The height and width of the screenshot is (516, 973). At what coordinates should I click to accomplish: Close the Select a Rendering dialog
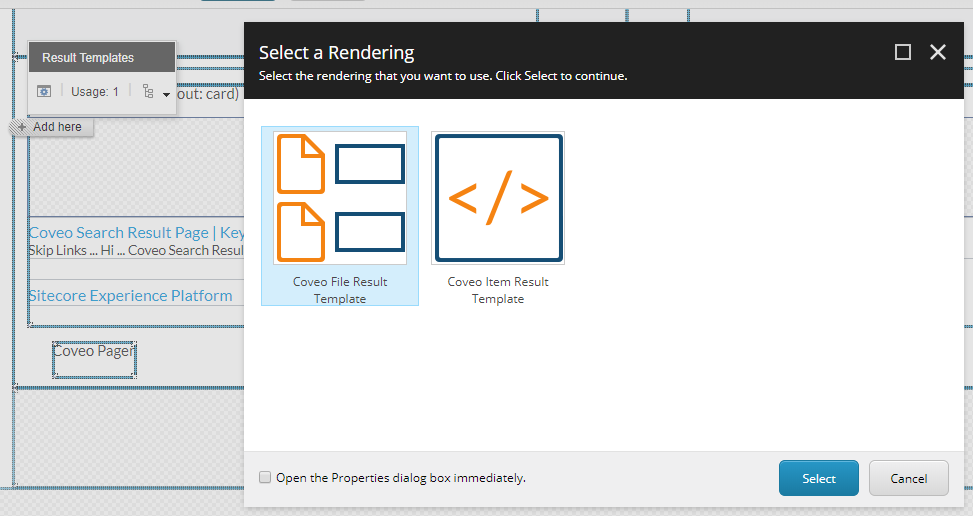(x=938, y=52)
